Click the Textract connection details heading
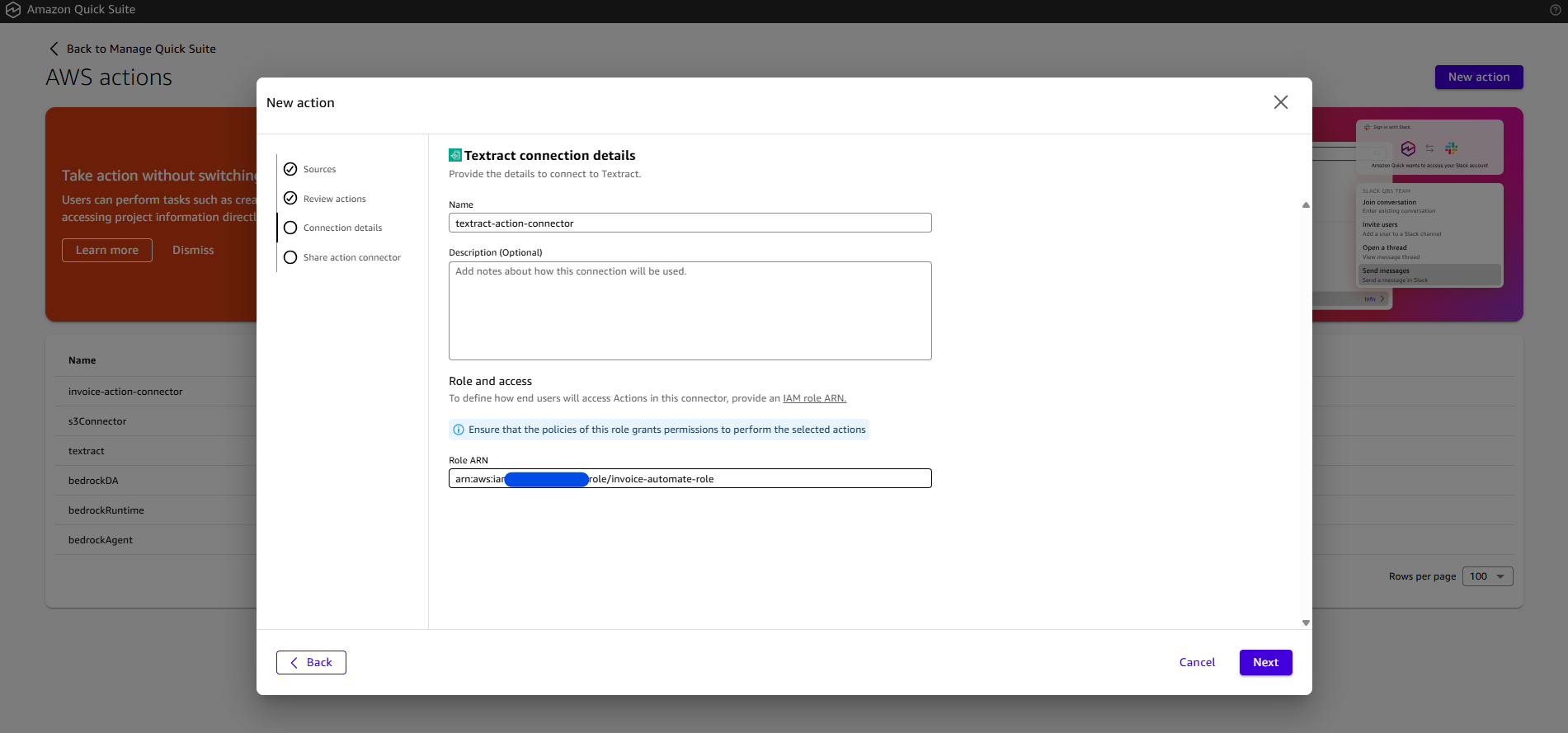The width and height of the screenshot is (1568, 733). [x=549, y=155]
